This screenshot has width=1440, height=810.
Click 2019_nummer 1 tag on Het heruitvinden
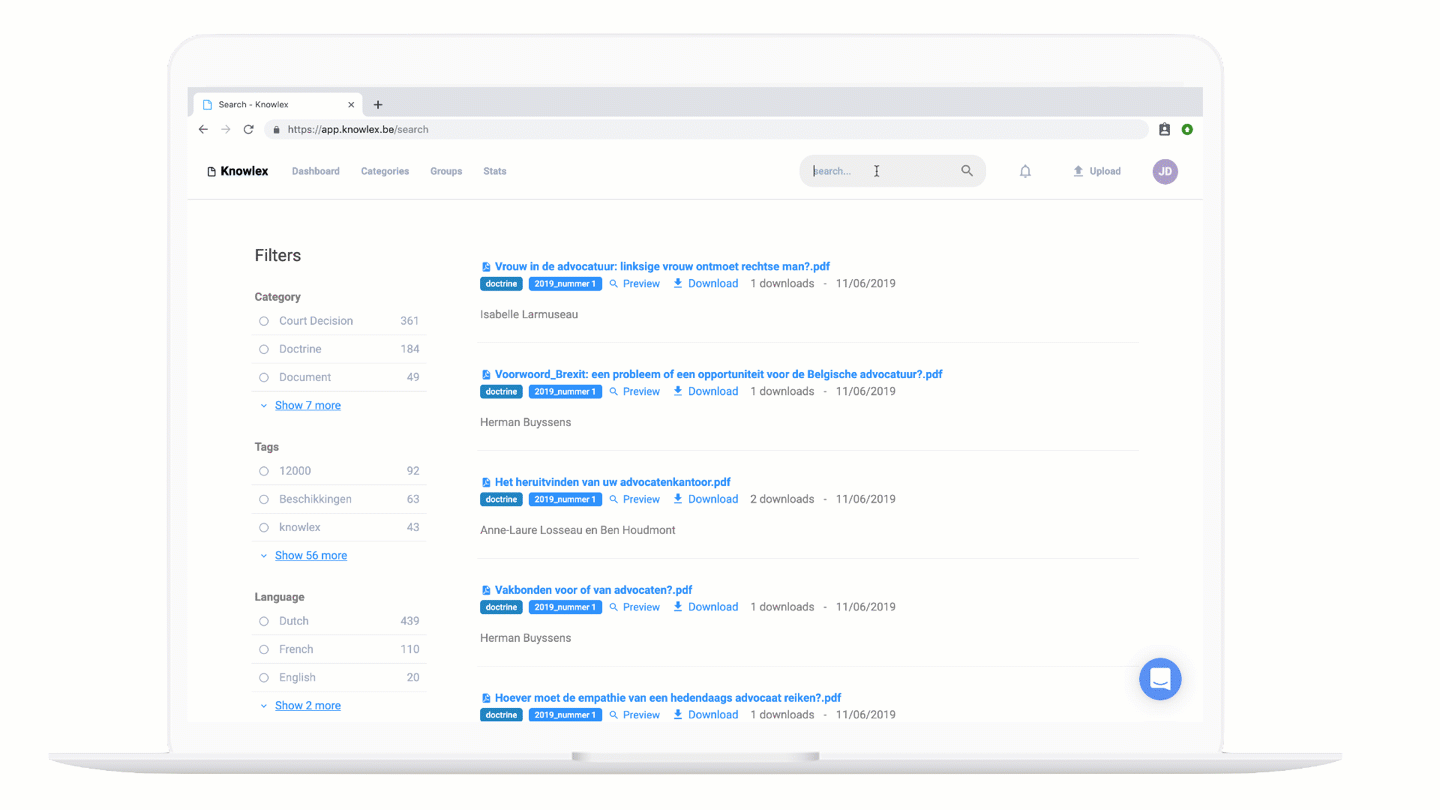[x=565, y=500]
